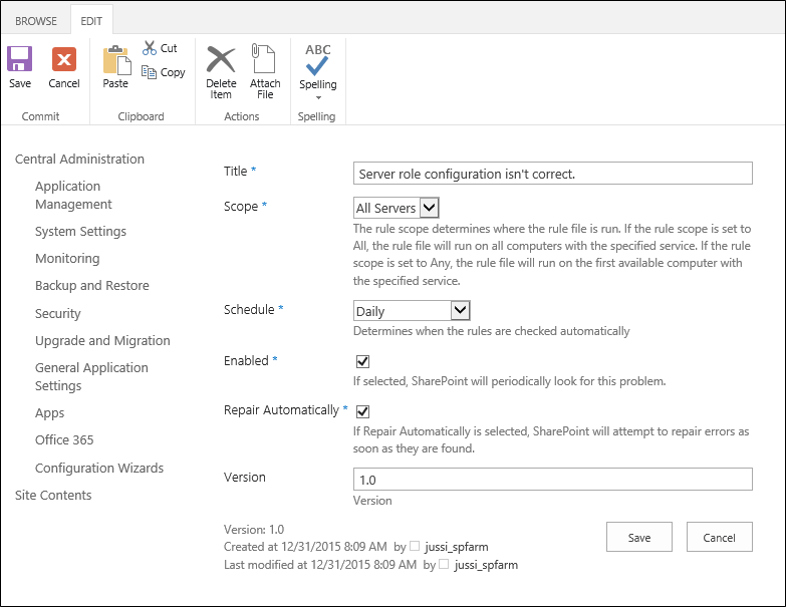Toggle the Repair Automatically checkbox

click(x=362, y=411)
